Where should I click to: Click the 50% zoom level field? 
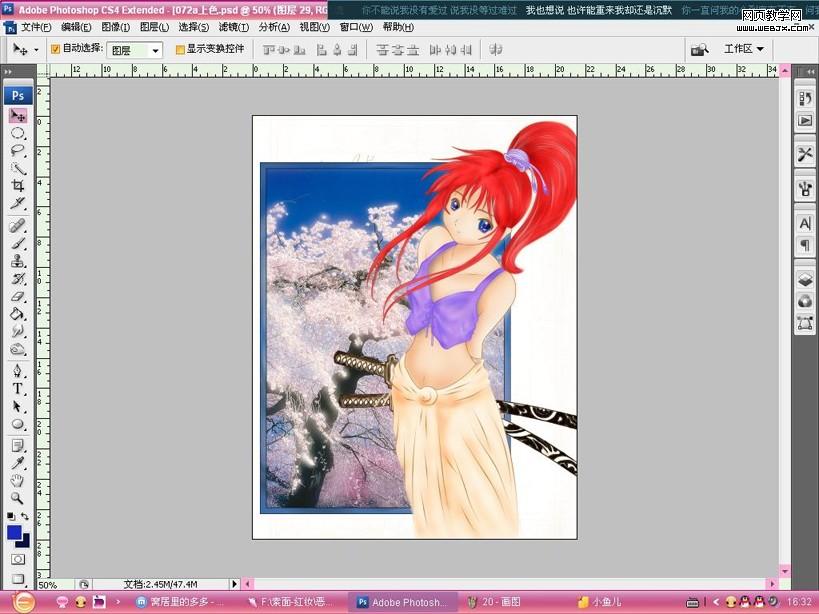tap(47, 584)
